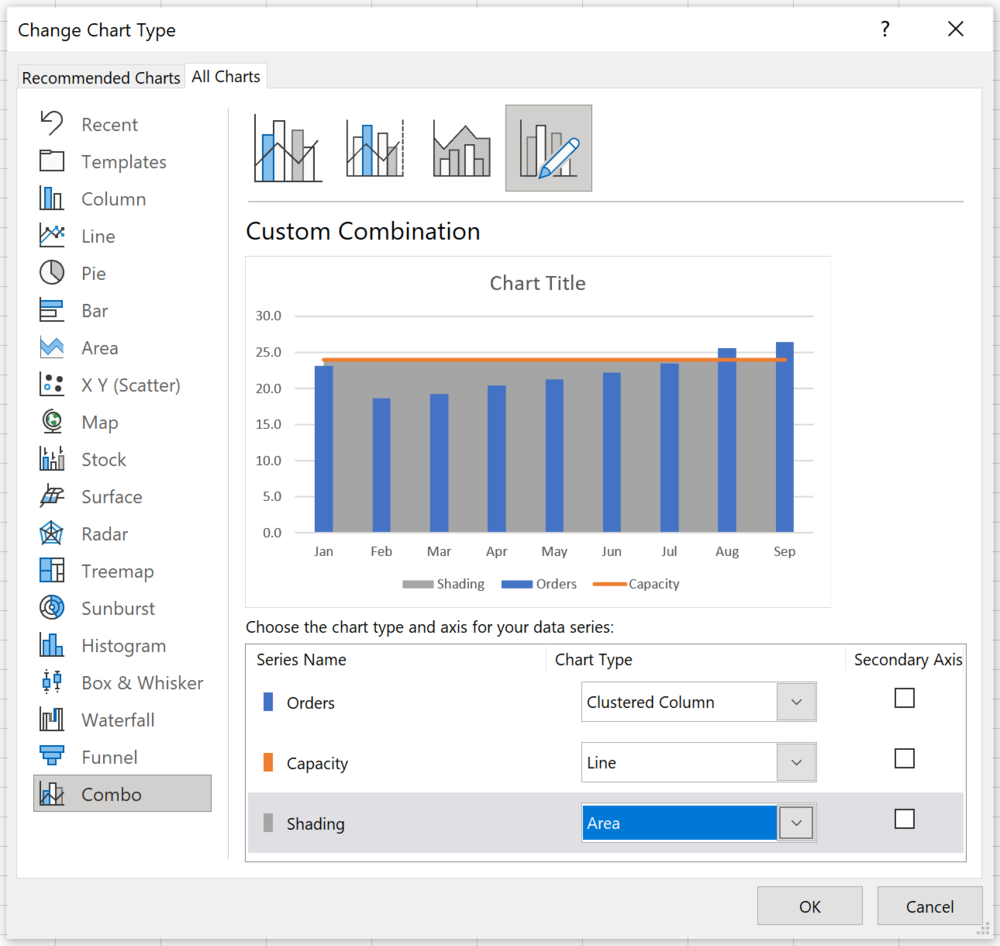Select the Custom Combination preset thumbnail
The image size is (1000, 946).
(x=548, y=146)
